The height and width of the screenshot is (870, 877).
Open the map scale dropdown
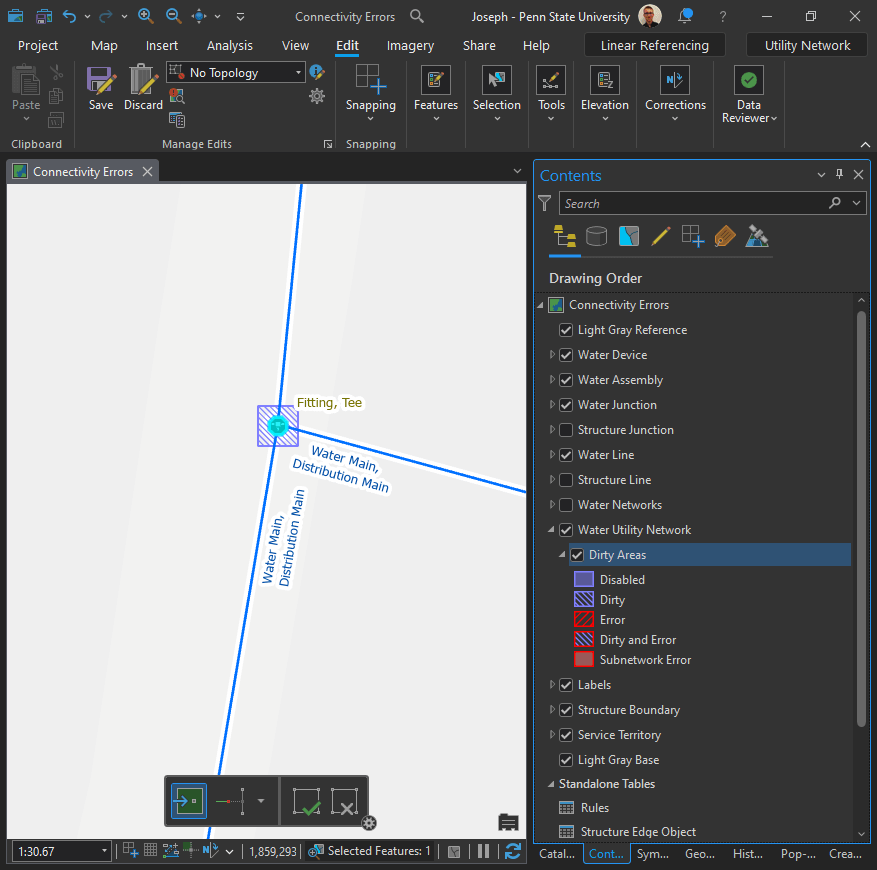point(104,851)
